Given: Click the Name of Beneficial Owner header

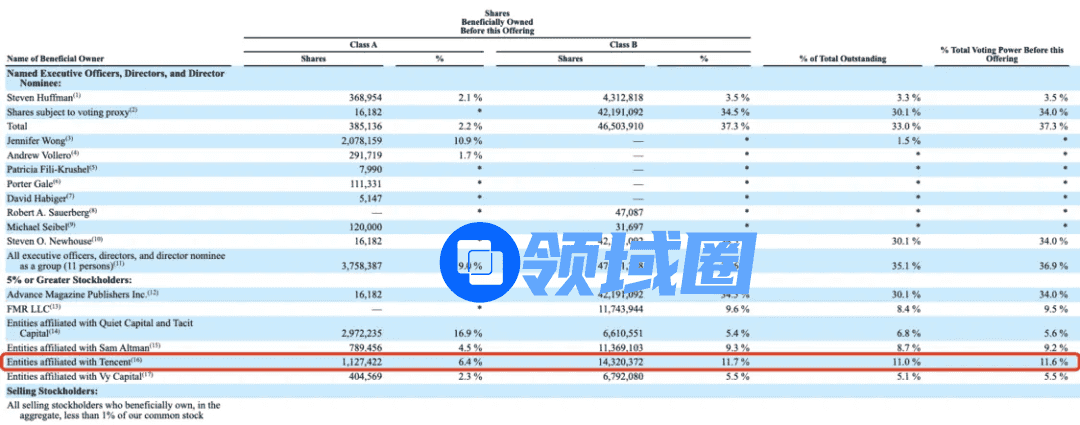Looking at the screenshot, I should pos(55,59).
